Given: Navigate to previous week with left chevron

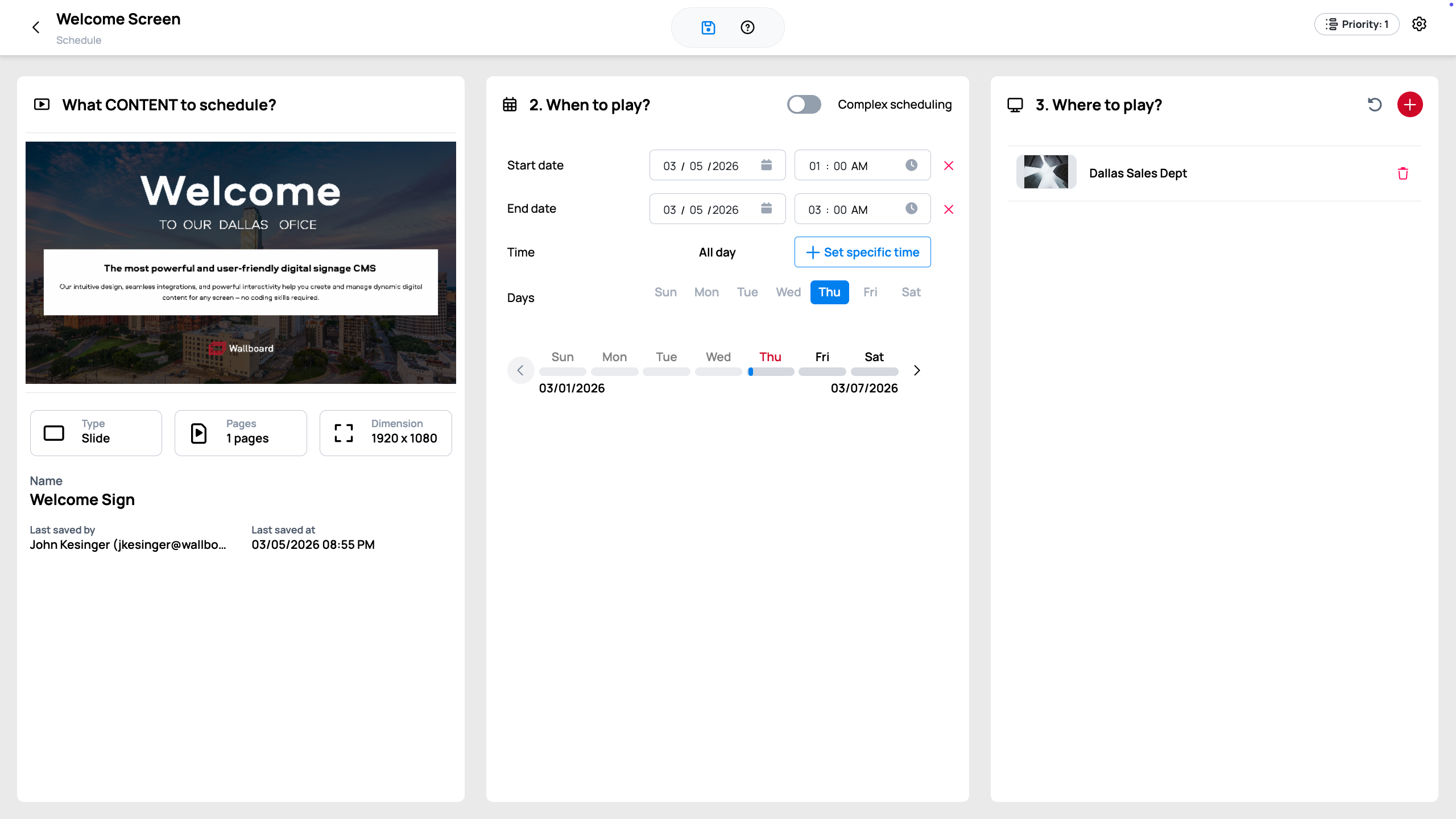Looking at the screenshot, I should [520, 370].
